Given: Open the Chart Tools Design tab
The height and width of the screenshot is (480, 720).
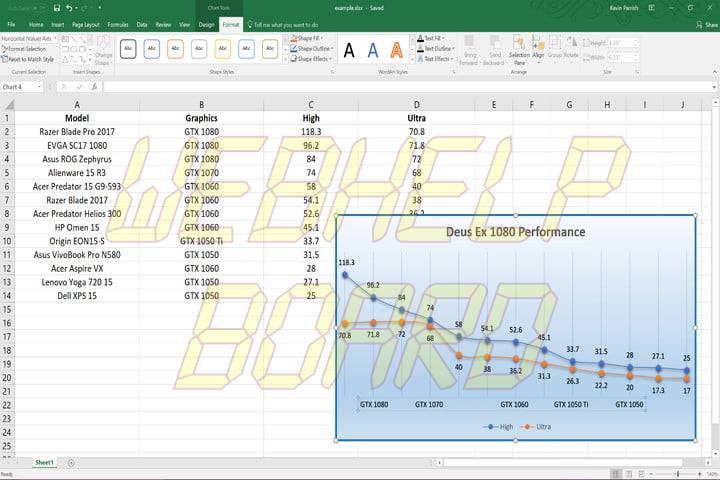Looking at the screenshot, I should click(206, 24).
